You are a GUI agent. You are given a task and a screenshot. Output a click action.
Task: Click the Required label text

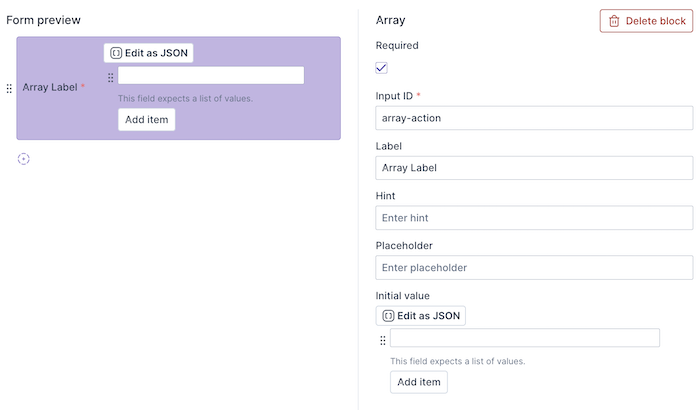[x=397, y=45]
